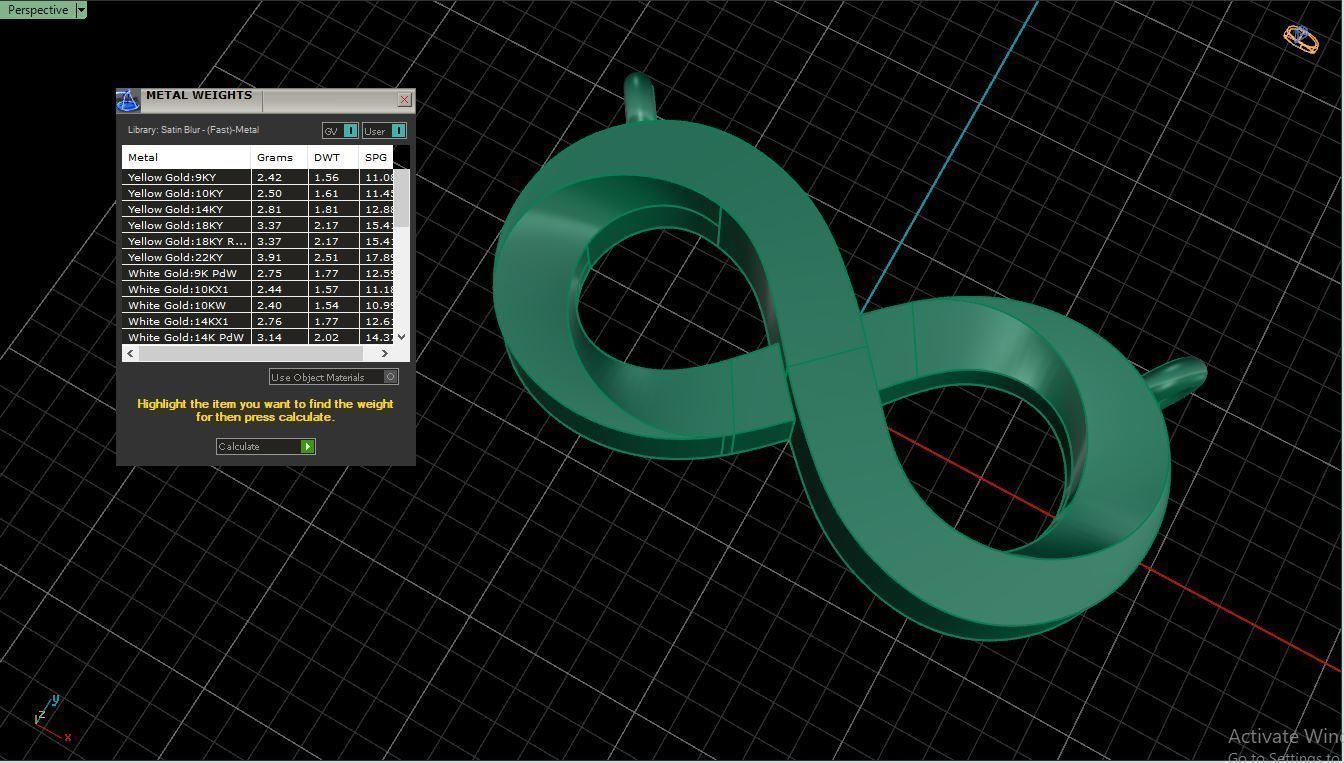The height and width of the screenshot is (763, 1344).
Task: Open the Perspective viewport dropdown arrow
Action: [81, 10]
